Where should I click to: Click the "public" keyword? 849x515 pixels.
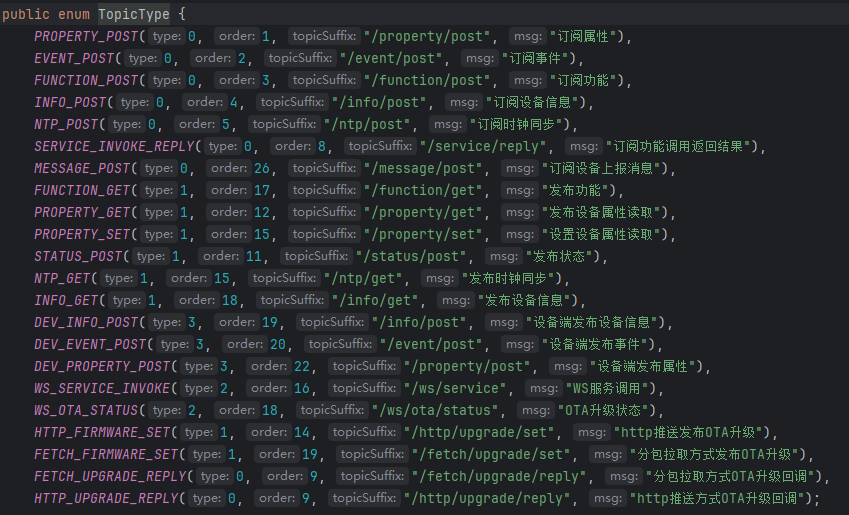pos(26,14)
